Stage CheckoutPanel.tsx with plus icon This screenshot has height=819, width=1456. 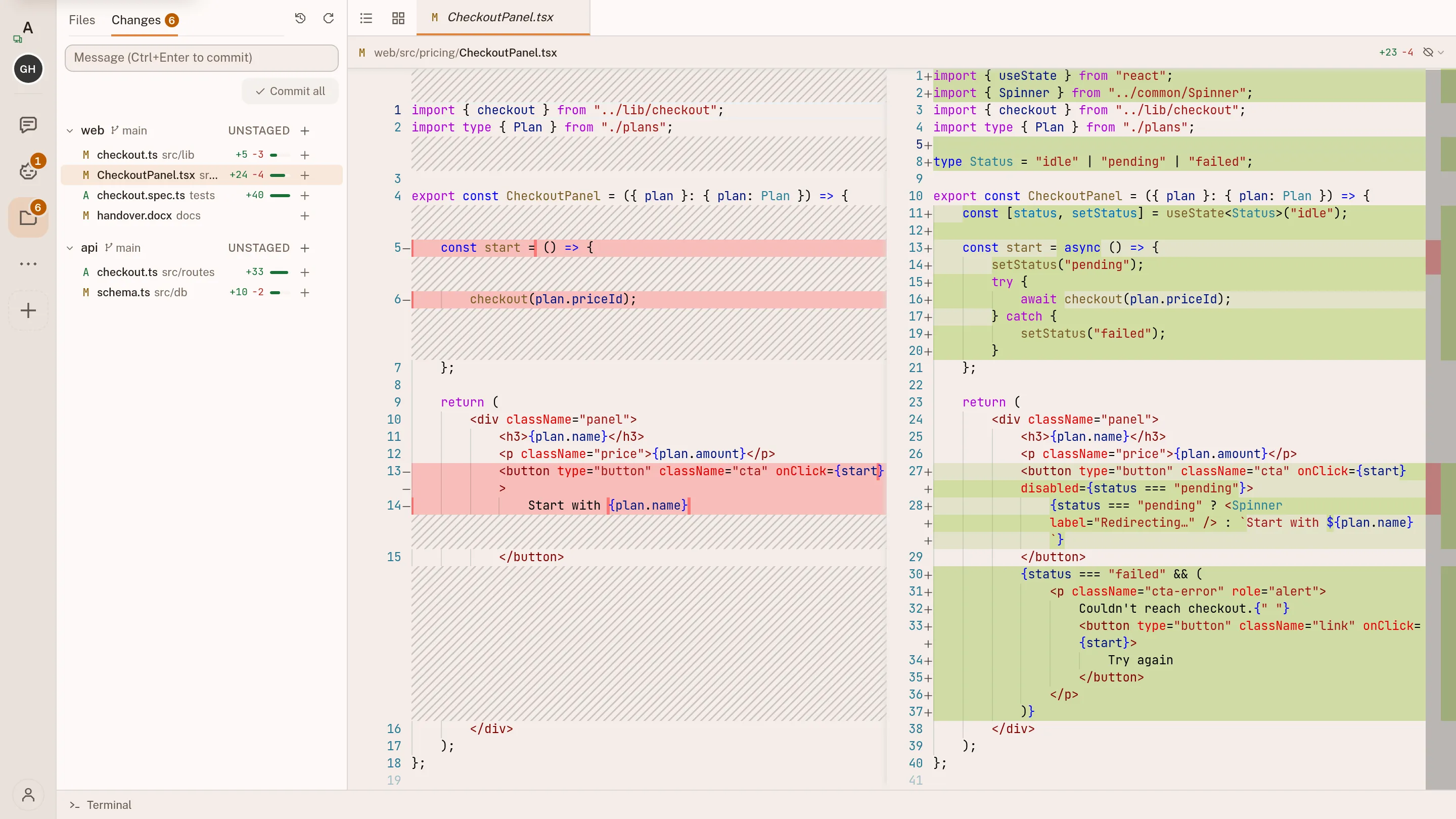305,175
